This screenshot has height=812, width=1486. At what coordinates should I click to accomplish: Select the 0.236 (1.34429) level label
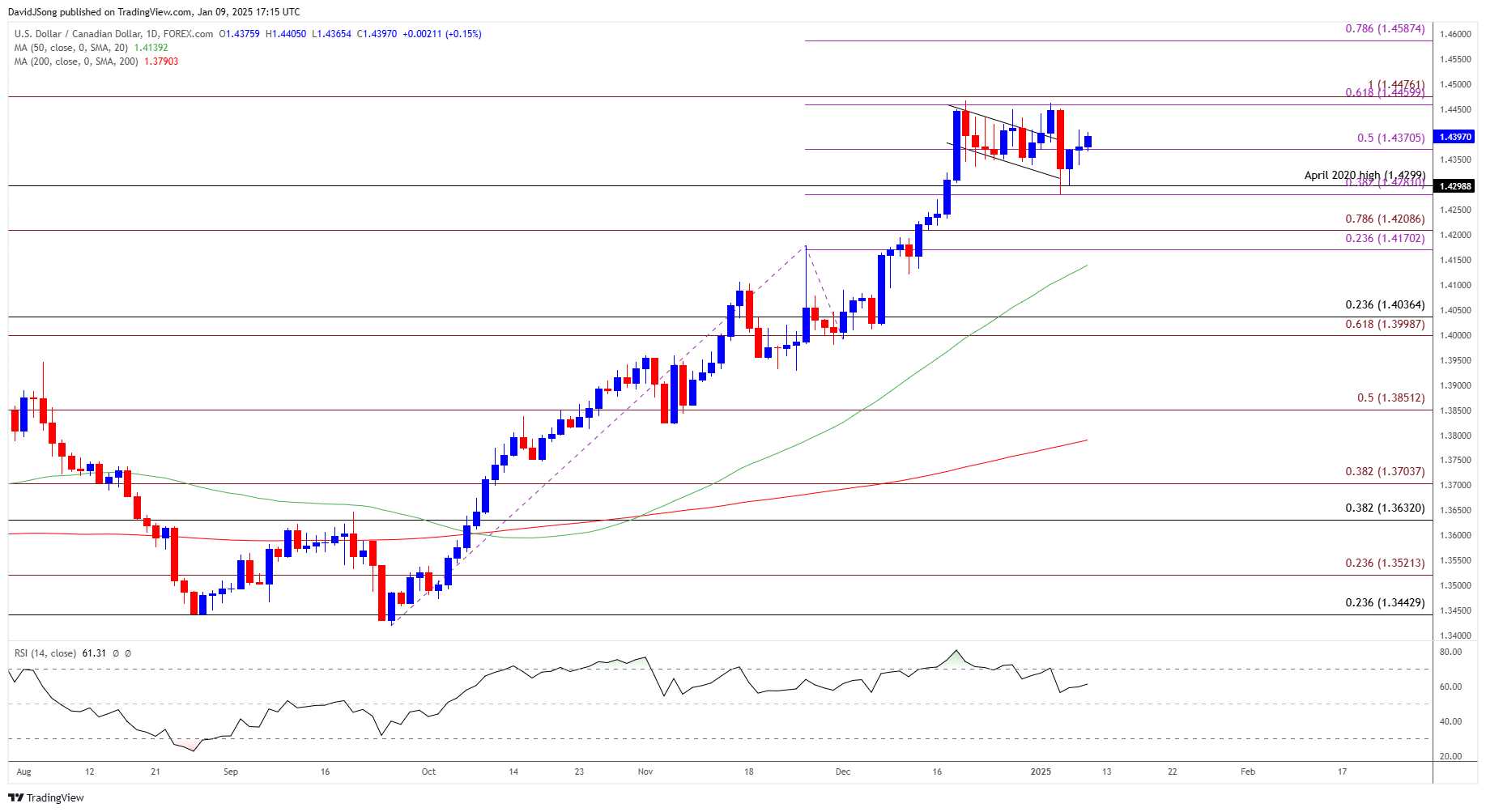tap(1384, 603)
